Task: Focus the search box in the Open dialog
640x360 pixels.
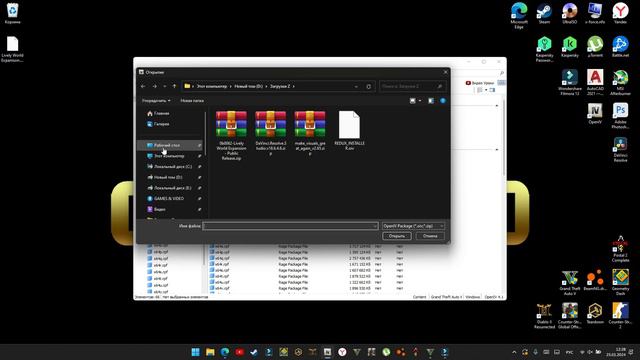Action: (x=412, y=87)
